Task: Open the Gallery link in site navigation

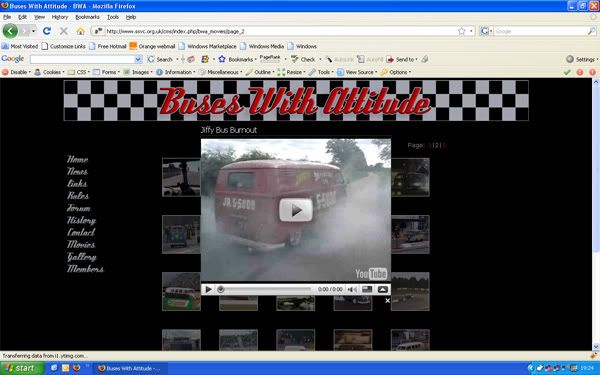Action: [x=82, y=257]
